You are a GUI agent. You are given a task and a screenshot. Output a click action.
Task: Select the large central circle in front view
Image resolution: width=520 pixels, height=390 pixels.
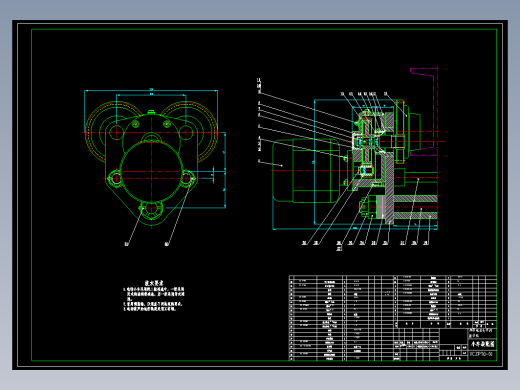click(x=151, y=172)
